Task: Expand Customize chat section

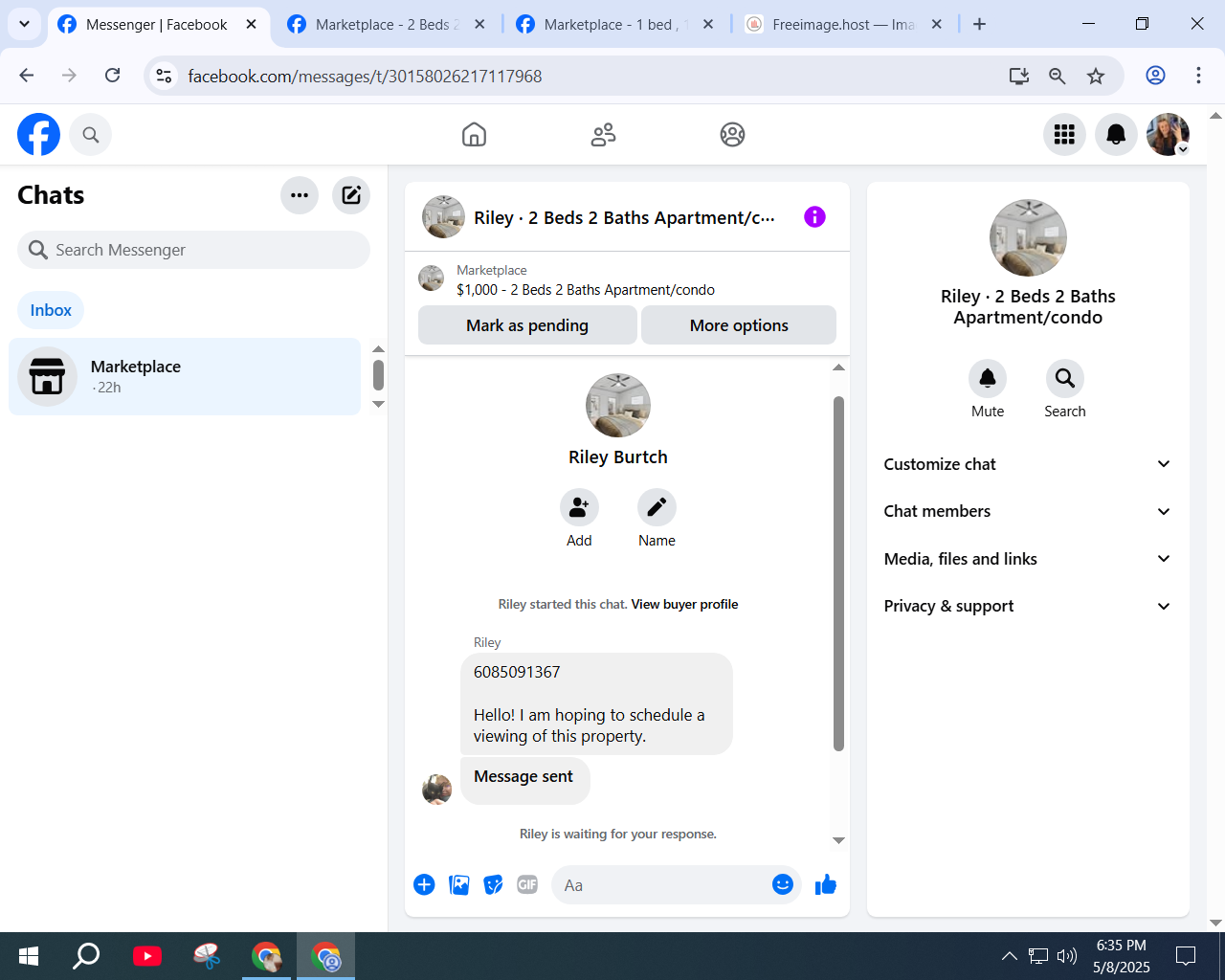Action: click(x=1028, y=464)
